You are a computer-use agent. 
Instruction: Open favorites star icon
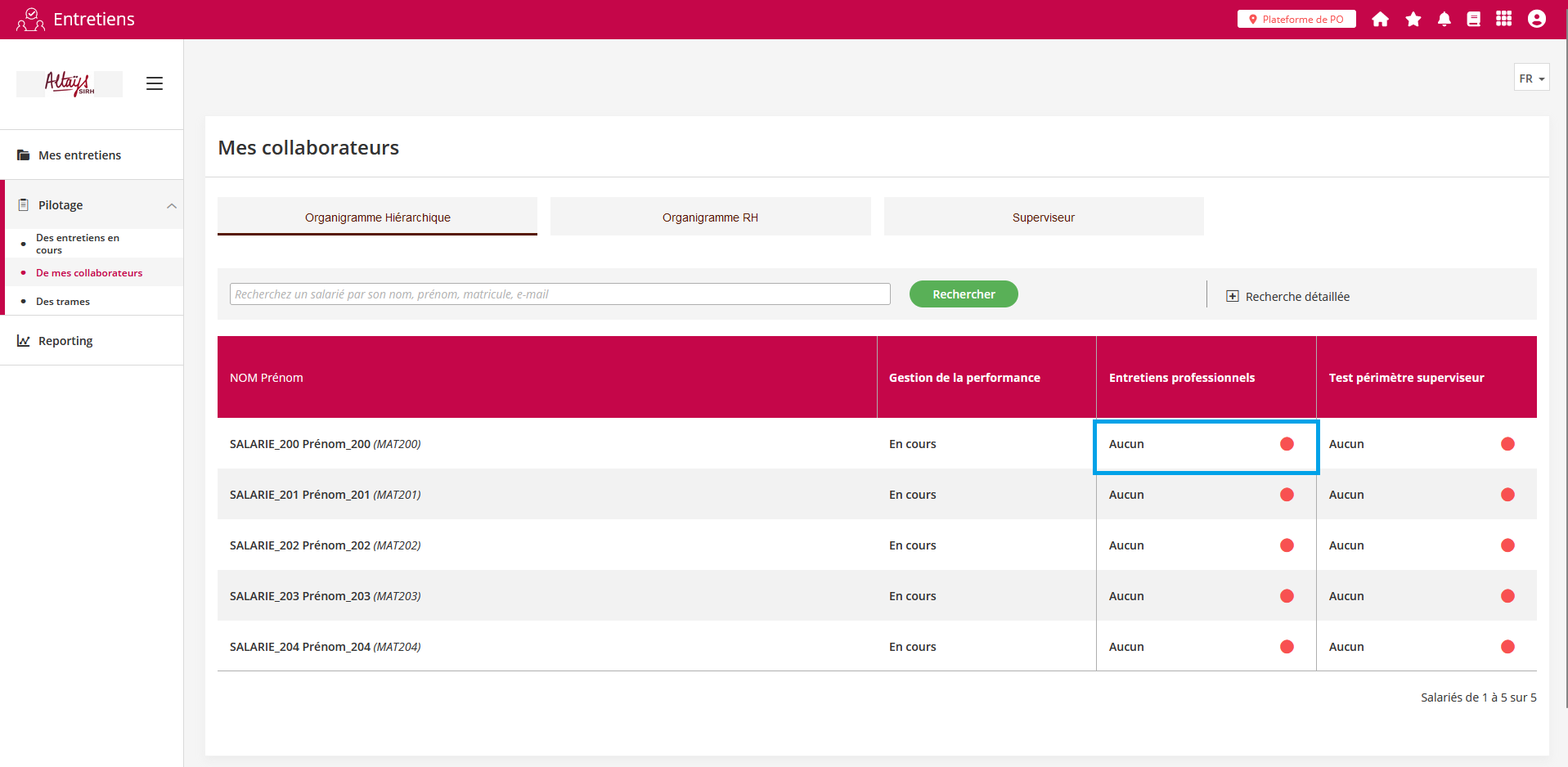pos(1413,20)
